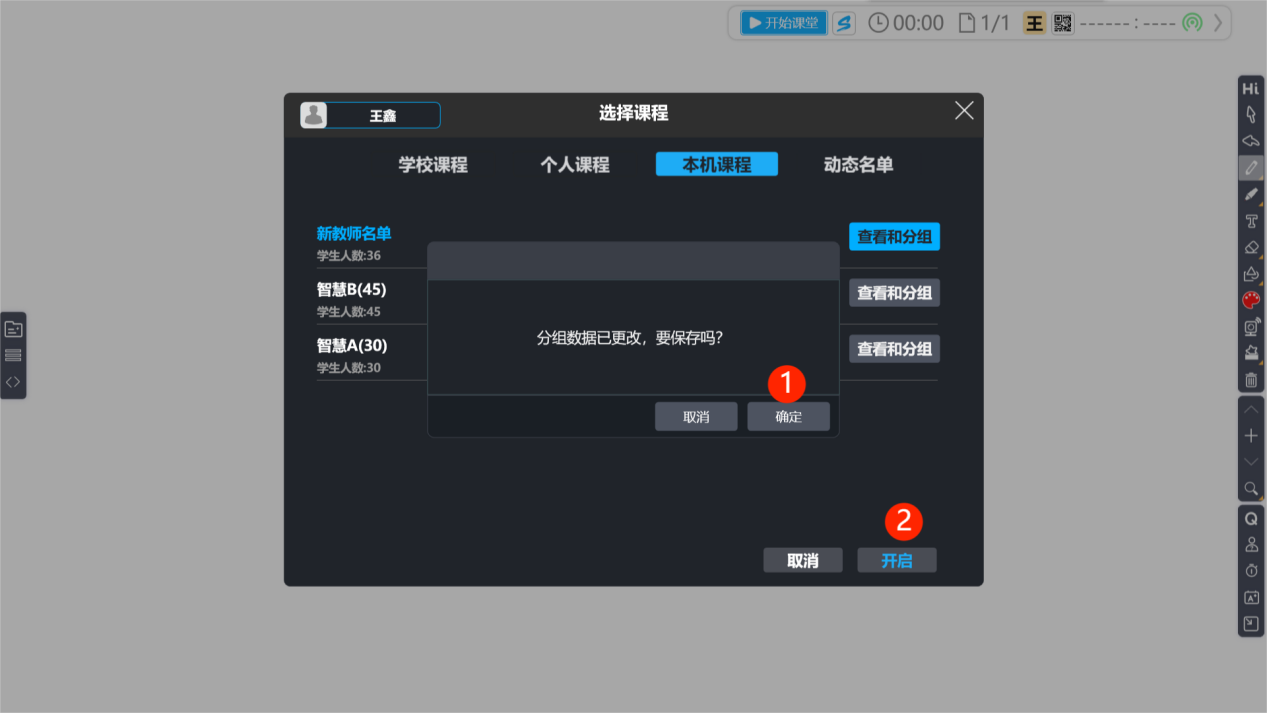Click the QR code icon in top bar
The image size is (1267, 713).
[x=1063, y=23]
